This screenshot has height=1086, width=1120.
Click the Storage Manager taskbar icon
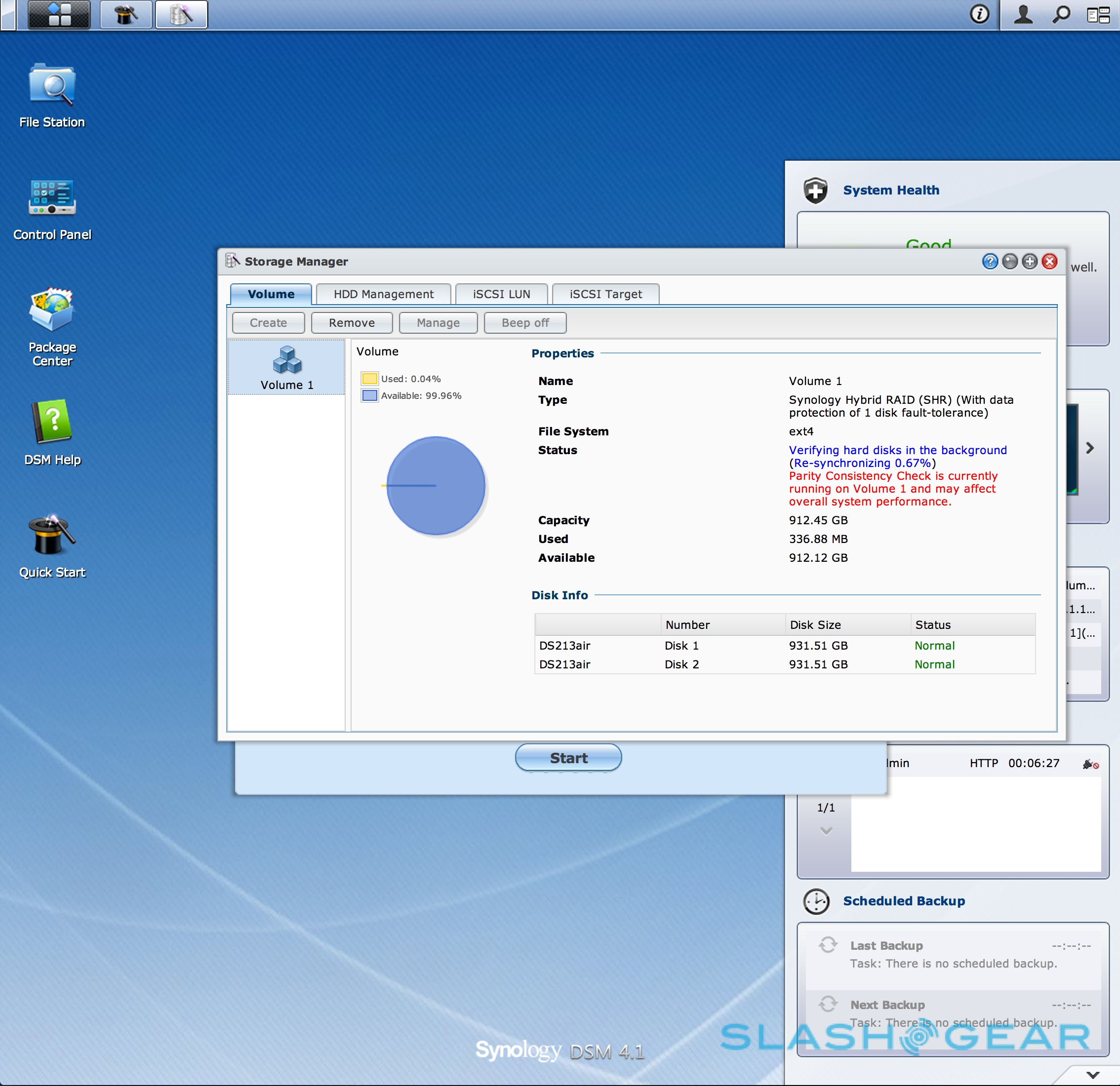[181, 14]
